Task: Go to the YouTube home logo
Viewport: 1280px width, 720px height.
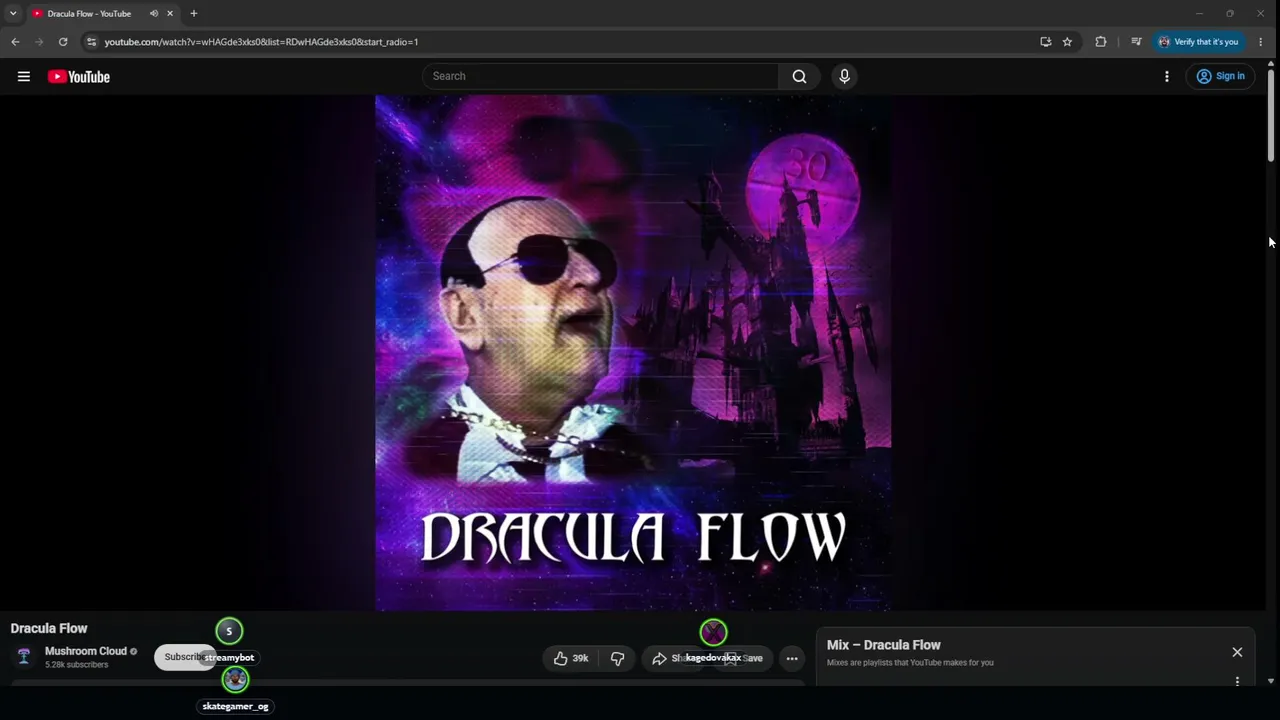Action: point(79,77)
